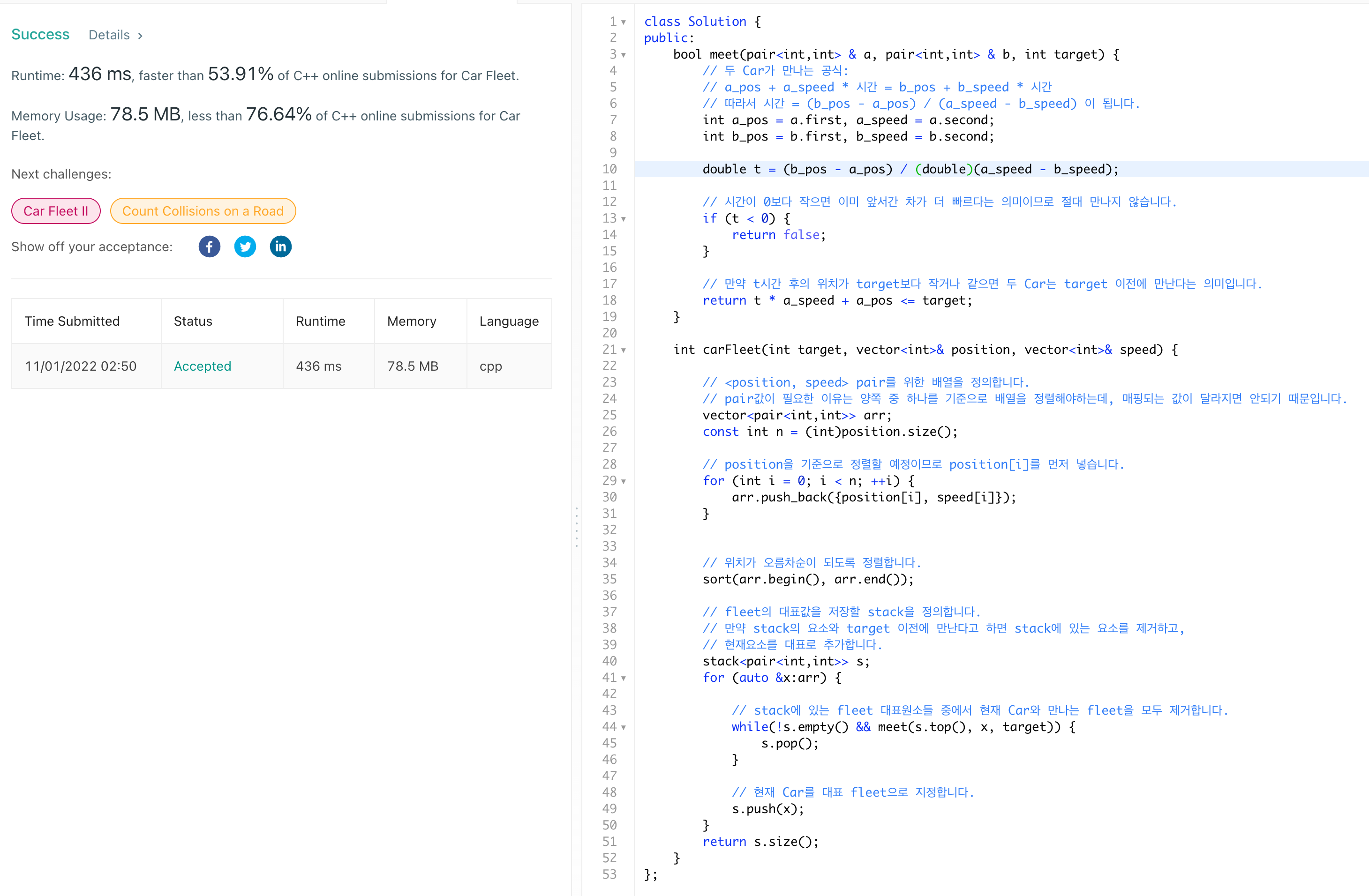1369x896 pixels.
Task: Collapse meet function fold arrow at line 3
Action: pos(624,55)
